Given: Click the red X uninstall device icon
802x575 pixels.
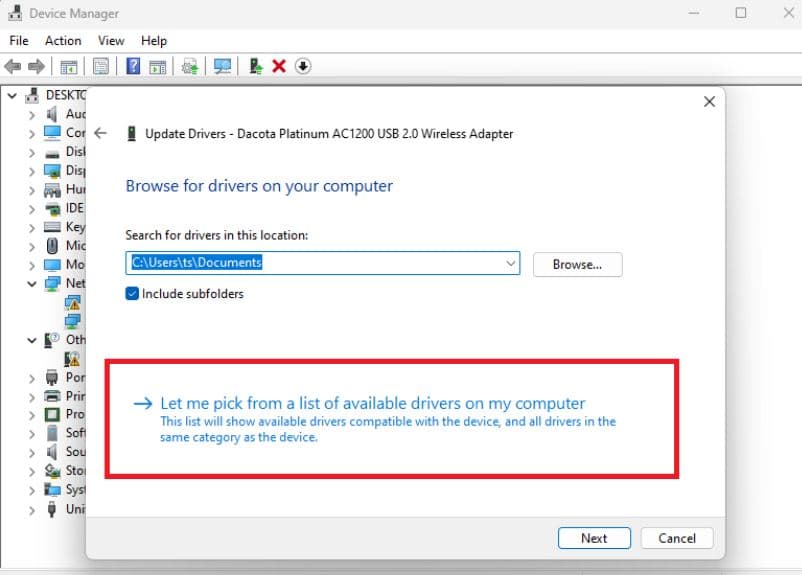Looking at the screenshot, I should (279, 66).
